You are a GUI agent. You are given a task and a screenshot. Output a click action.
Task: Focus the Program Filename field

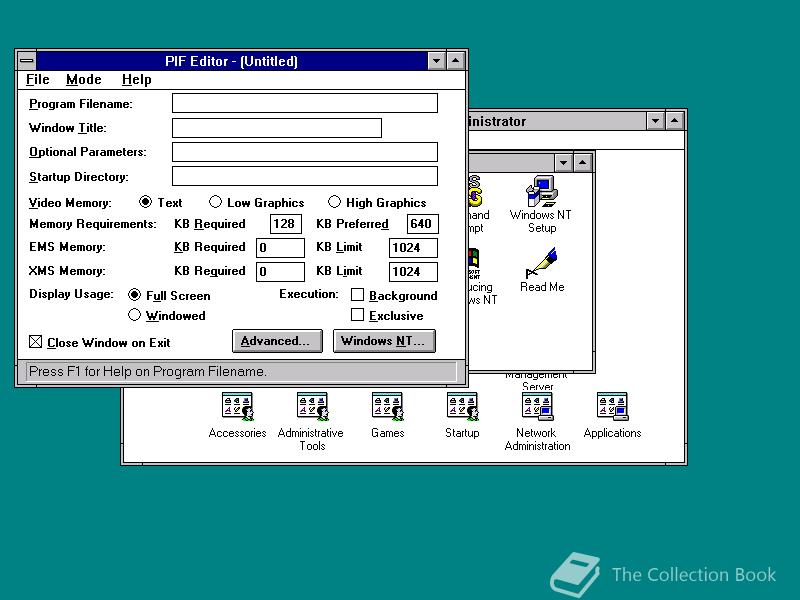pyautogui.click(x=305, y=103)
